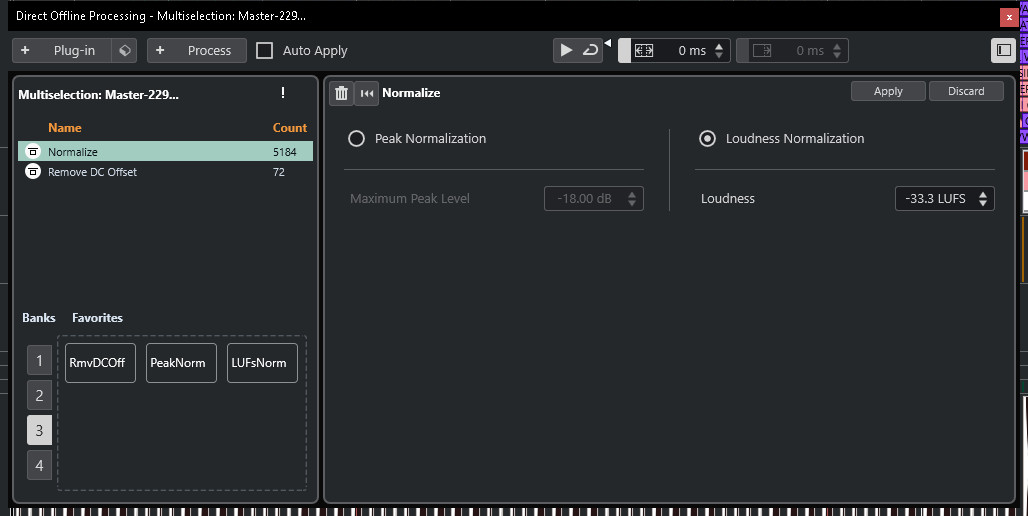Open the plug-in preset icon next to Plug-in
This screenshot has height=516, width=1028.
125,50
